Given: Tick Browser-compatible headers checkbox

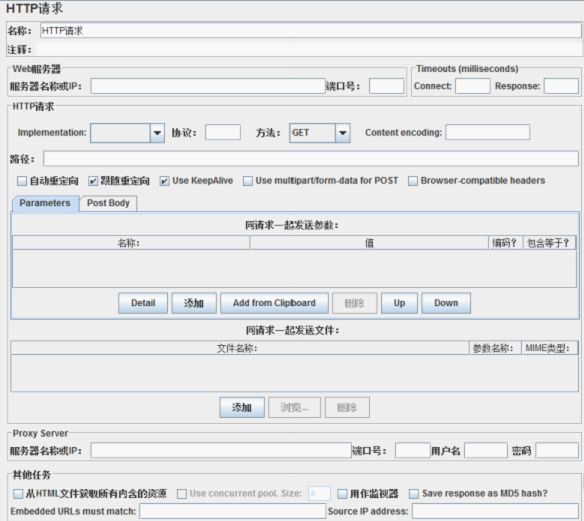Looking at the screenshot, I should click(413, 181).
